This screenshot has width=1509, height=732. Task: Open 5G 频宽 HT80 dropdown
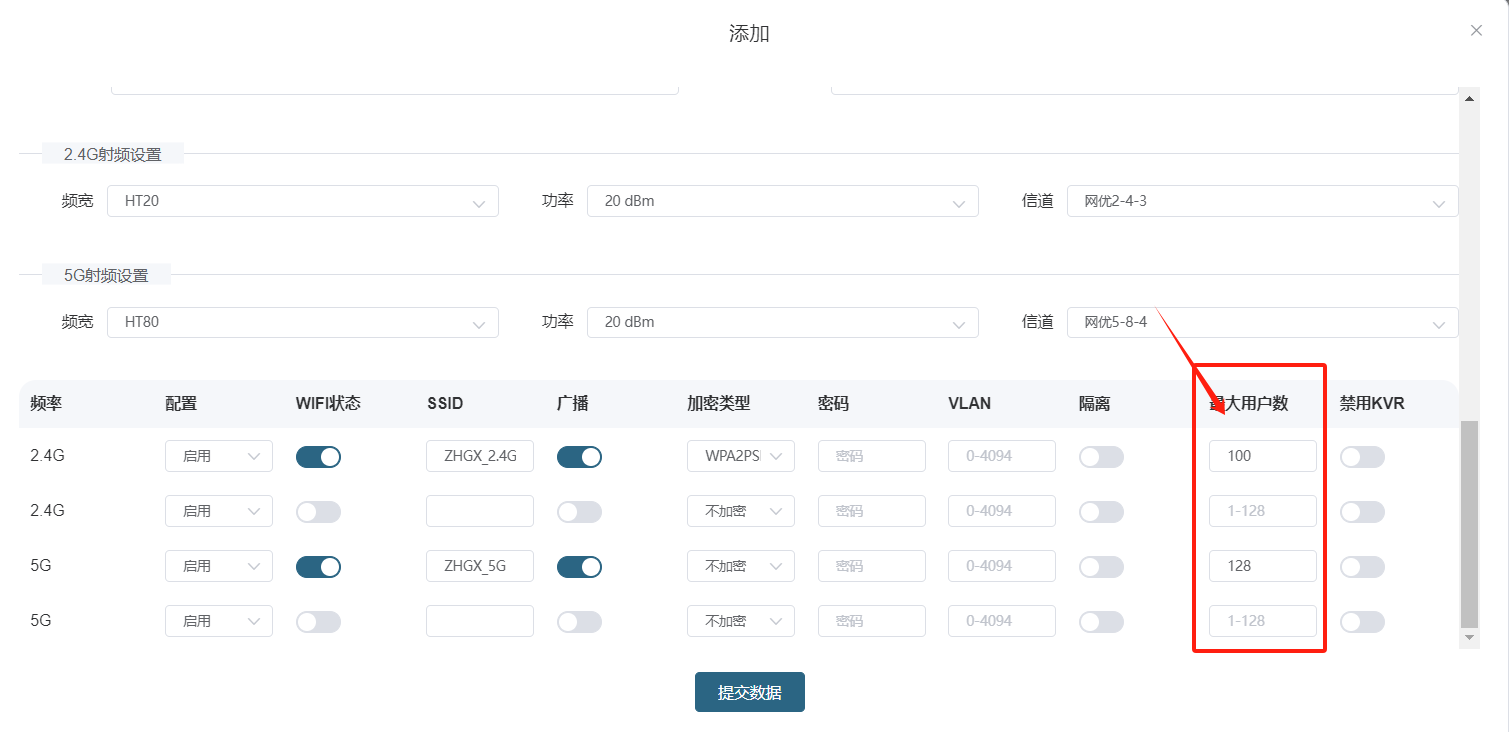[x=302, y=323]
